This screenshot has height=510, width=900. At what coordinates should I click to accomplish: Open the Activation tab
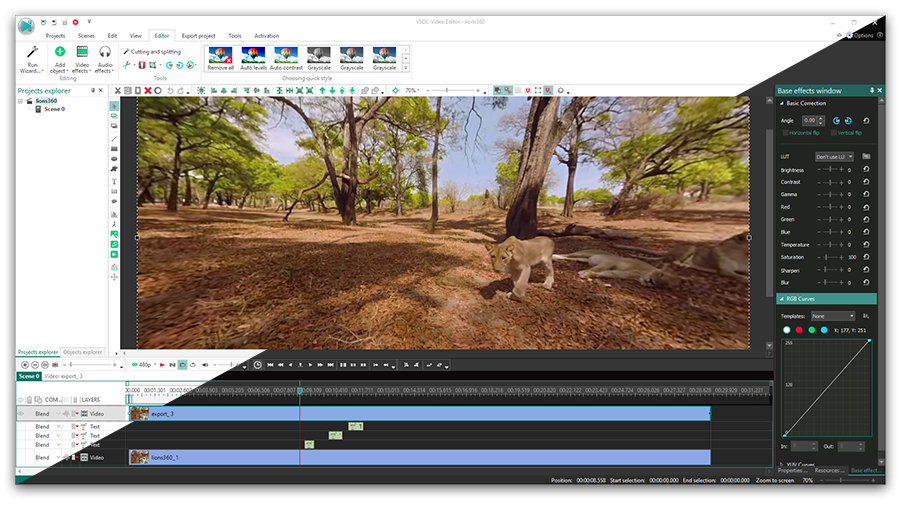pos(266,36)
